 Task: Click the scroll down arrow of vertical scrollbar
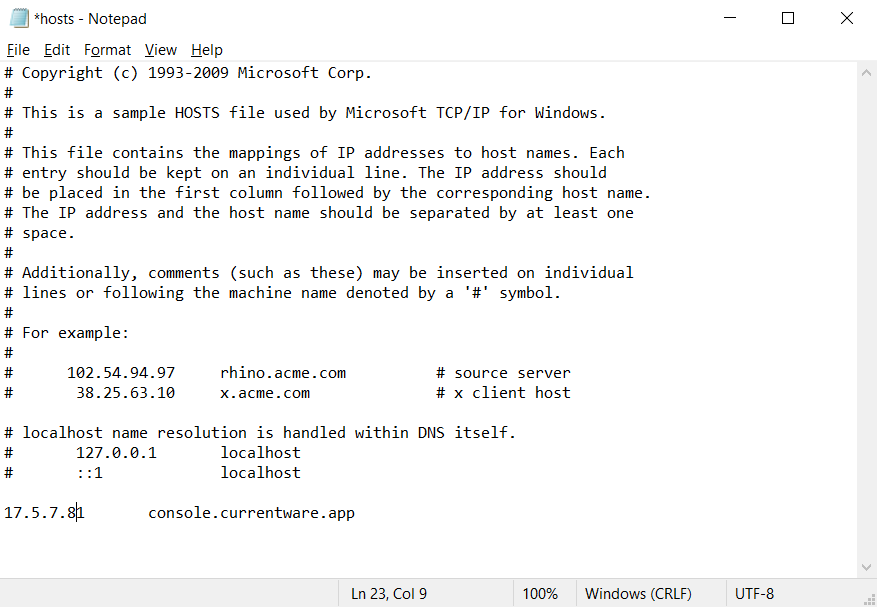(866, 568)
